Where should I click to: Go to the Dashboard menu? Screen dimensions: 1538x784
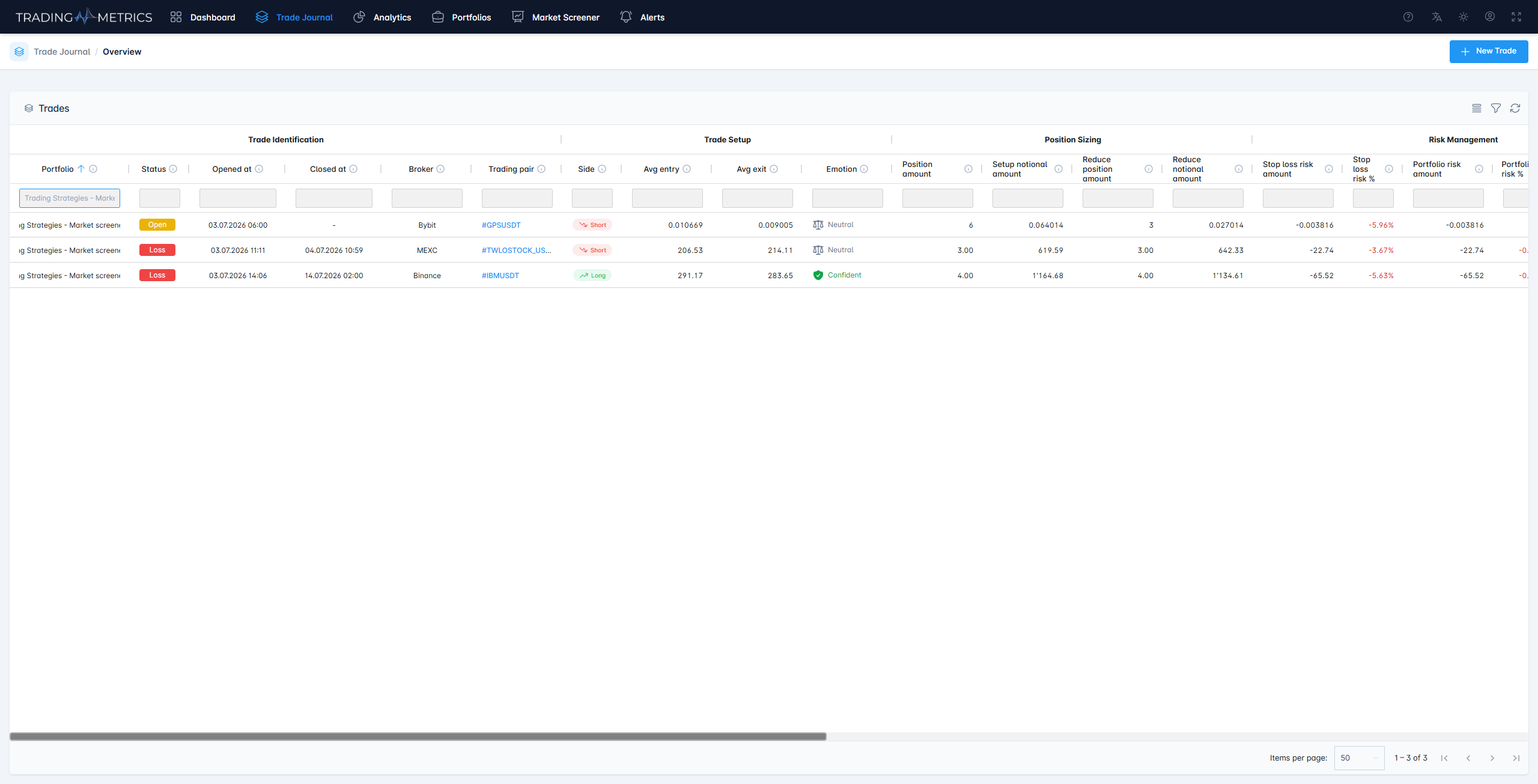[x=202, y=17]
